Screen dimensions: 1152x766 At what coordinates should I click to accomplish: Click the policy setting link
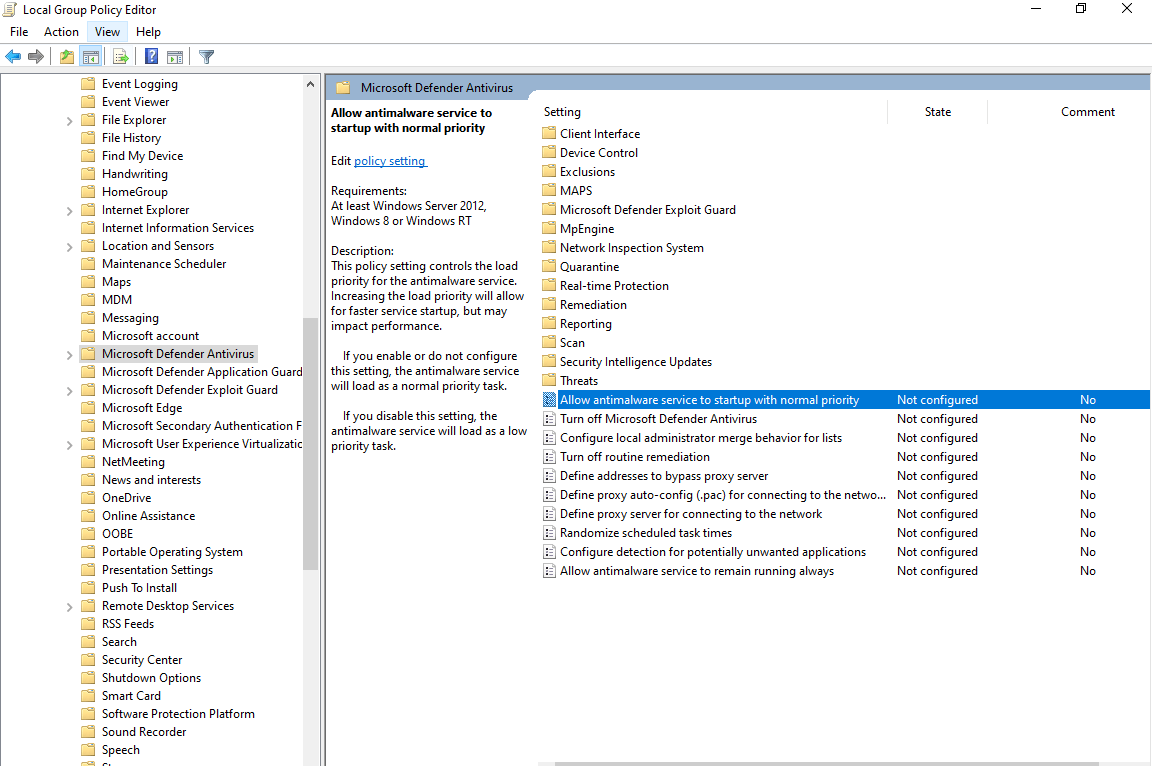click(x=390, y=160)
